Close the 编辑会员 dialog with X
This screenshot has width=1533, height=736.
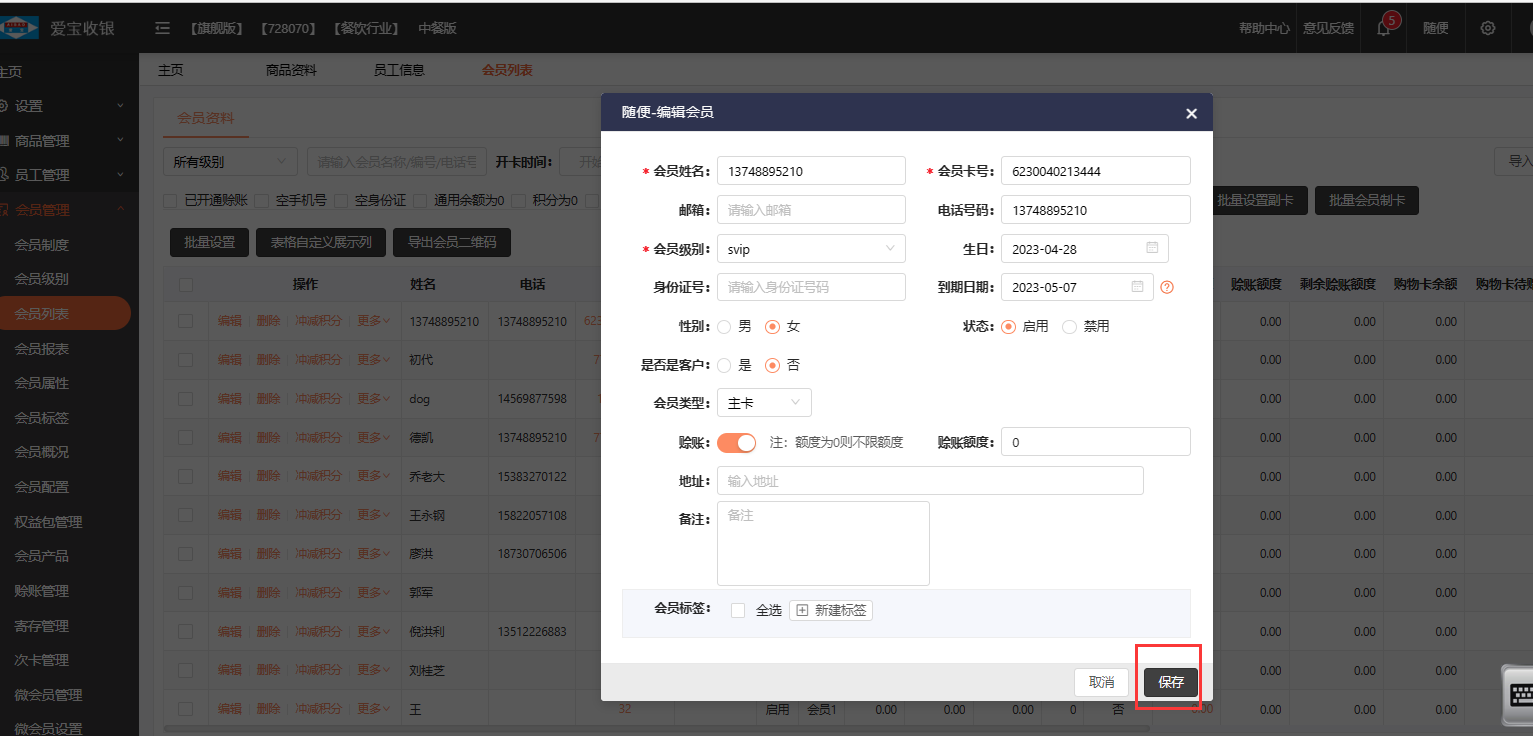pos(1191,113)
